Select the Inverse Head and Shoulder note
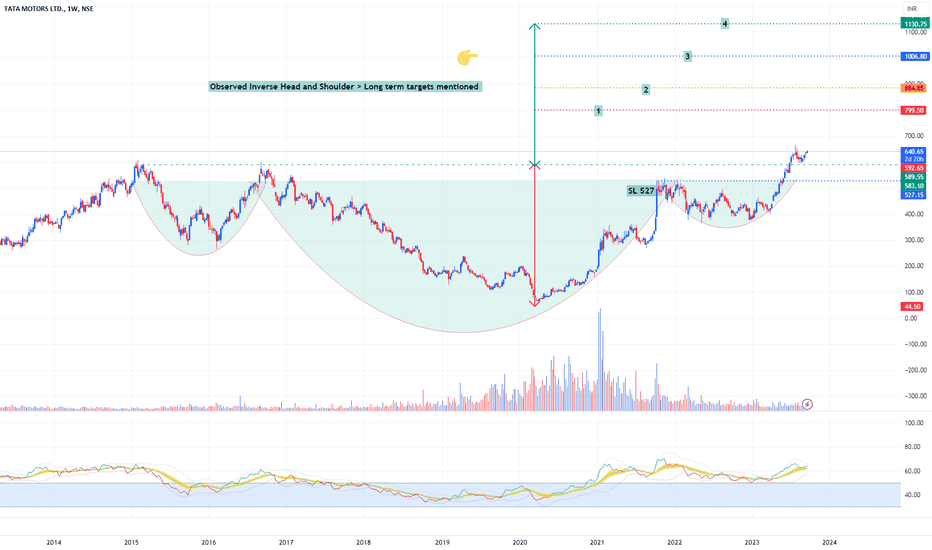 (x=344, y=87)
